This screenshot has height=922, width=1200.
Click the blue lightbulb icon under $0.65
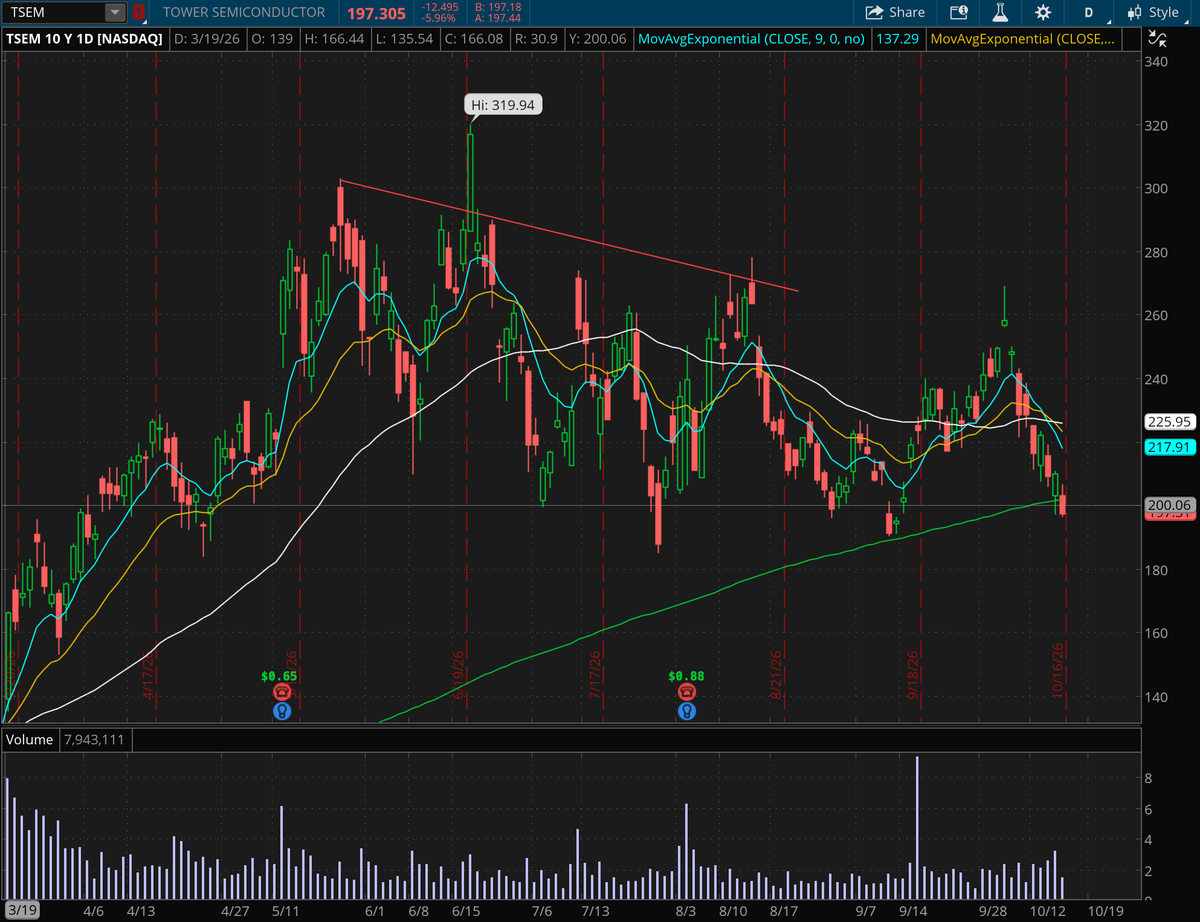coord(281,711)
